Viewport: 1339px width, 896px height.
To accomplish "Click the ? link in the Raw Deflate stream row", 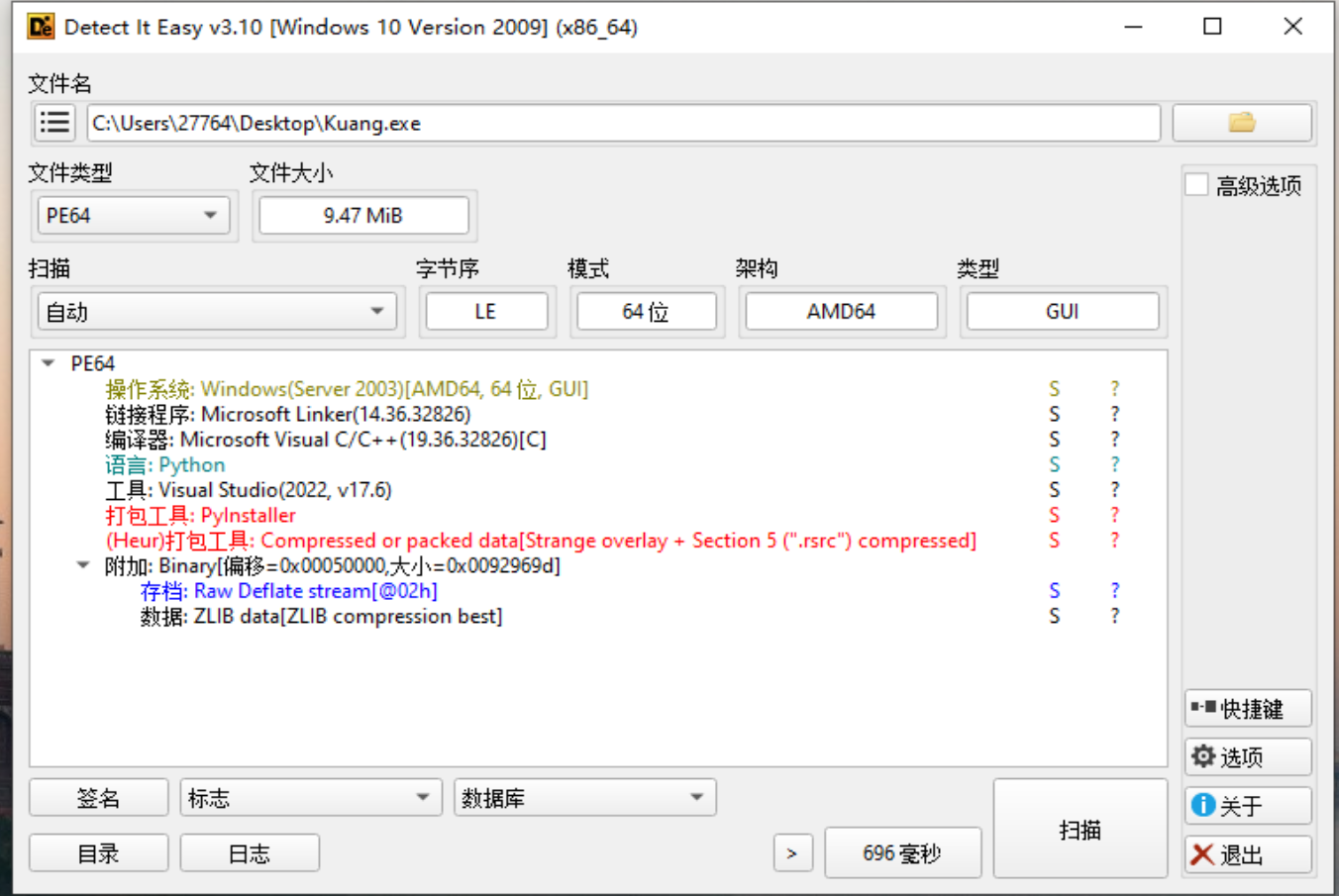I will pos(1115,591).
